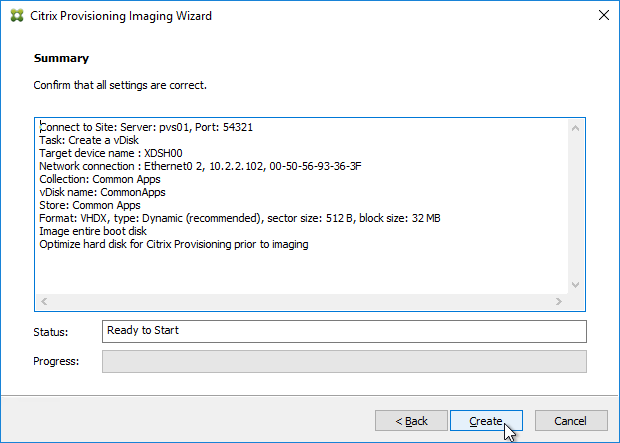Select the 'Store: Common Apps' line
Image resolution: width=620 pixels, height=443 pixels.
pyautogui.click(x=90, y=205)
